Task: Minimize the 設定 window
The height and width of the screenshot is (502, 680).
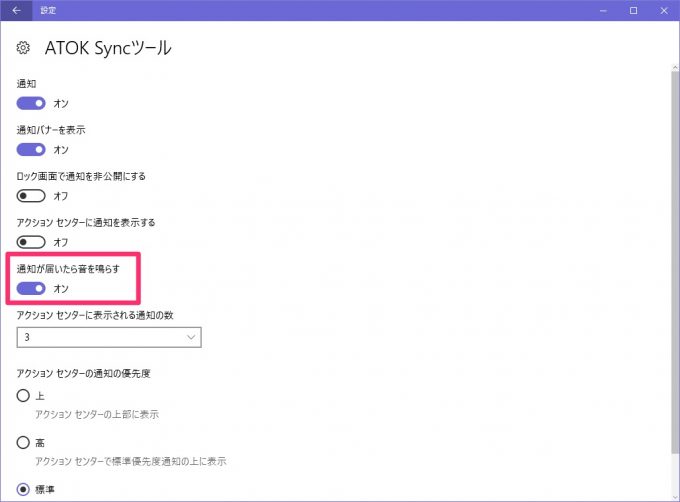Action: click(x=603, y=10)
